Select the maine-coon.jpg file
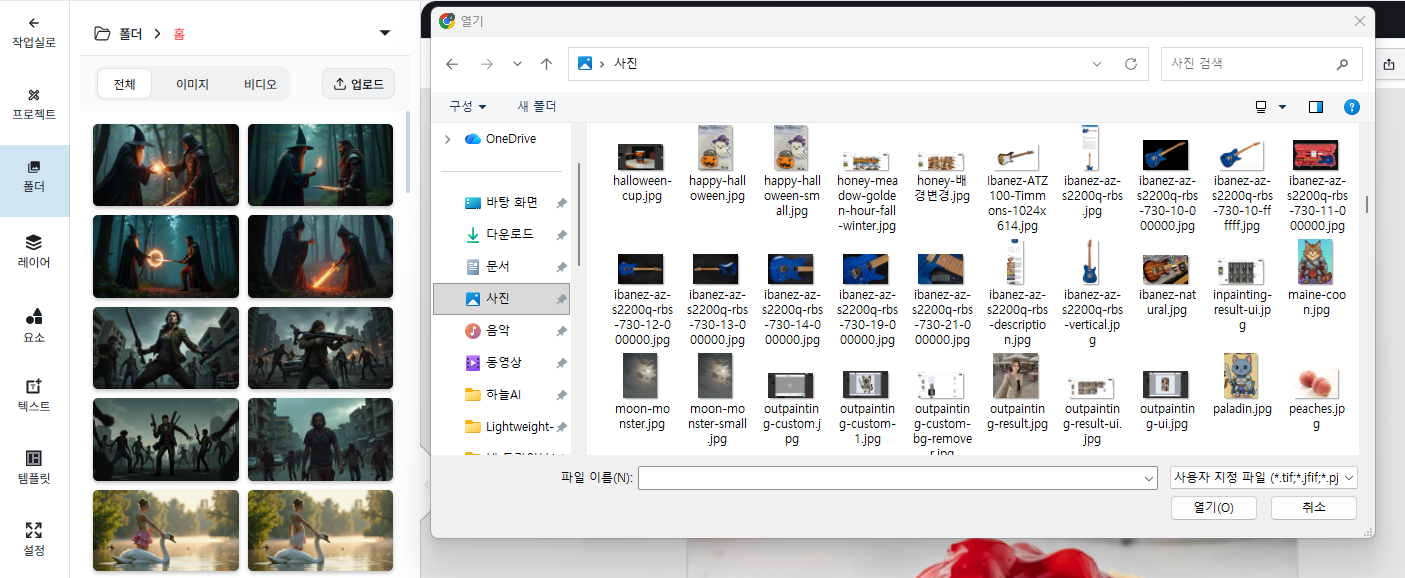This screenshot has width=1405, height=578. [x=1315, y=278]
